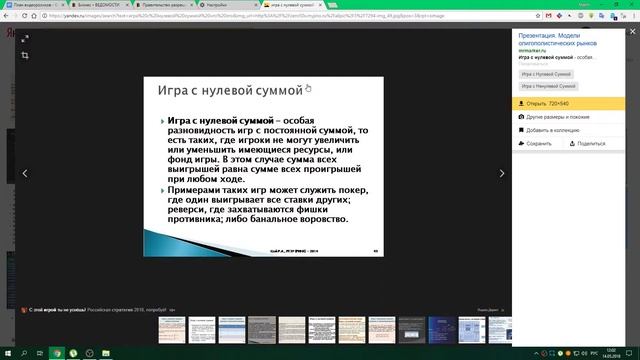Open the Chrome menu at the toolbar end
The width and height of the screenshot is (640, 360).
[x=634, y=16]
